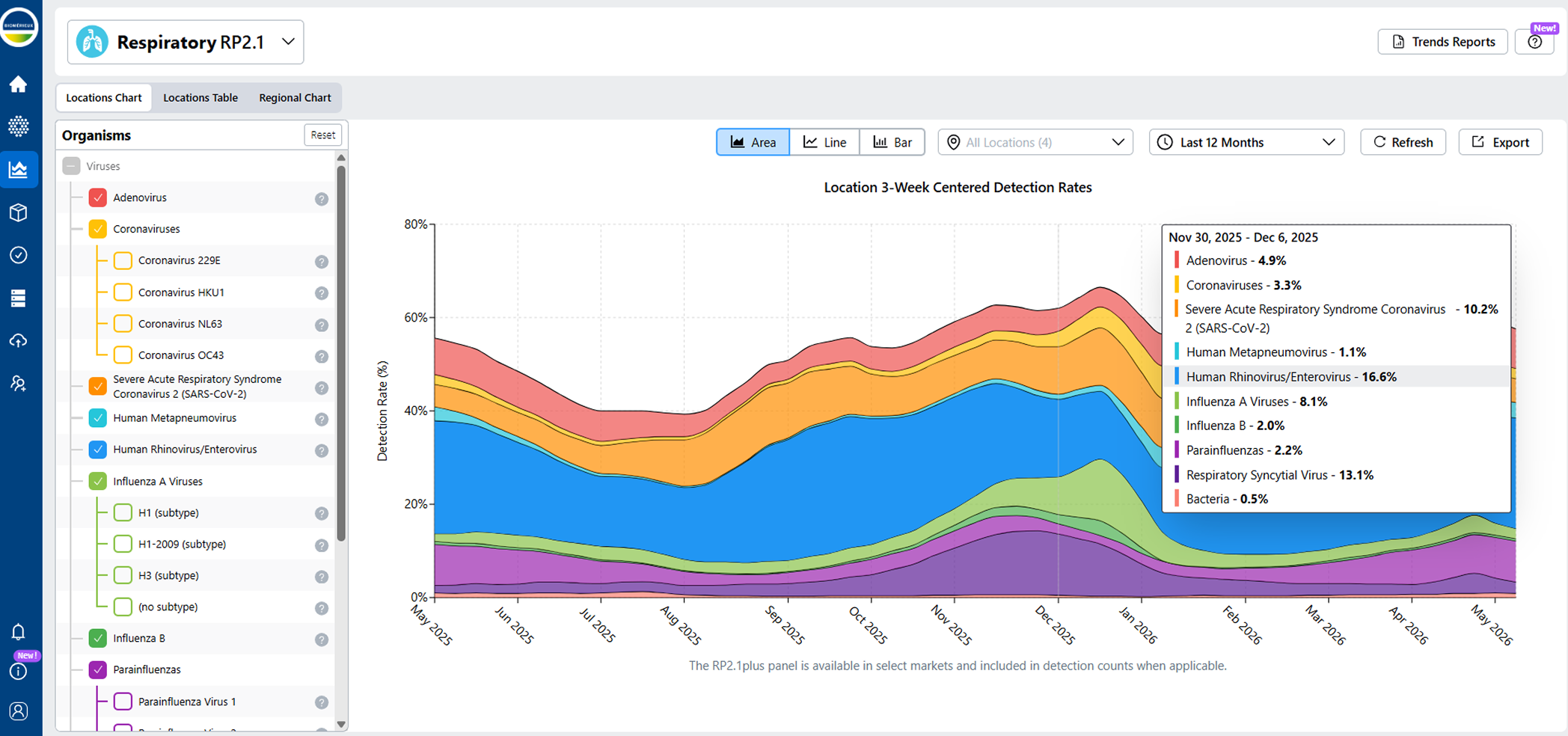Check the (no subtype) checkbox
The image size is (1568, 736).
pos(123,607)
